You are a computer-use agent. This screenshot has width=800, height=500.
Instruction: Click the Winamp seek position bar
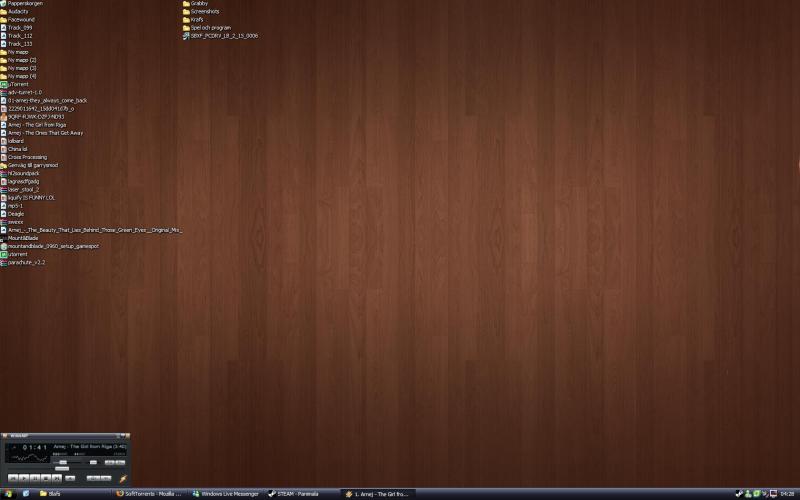(60, 469)
